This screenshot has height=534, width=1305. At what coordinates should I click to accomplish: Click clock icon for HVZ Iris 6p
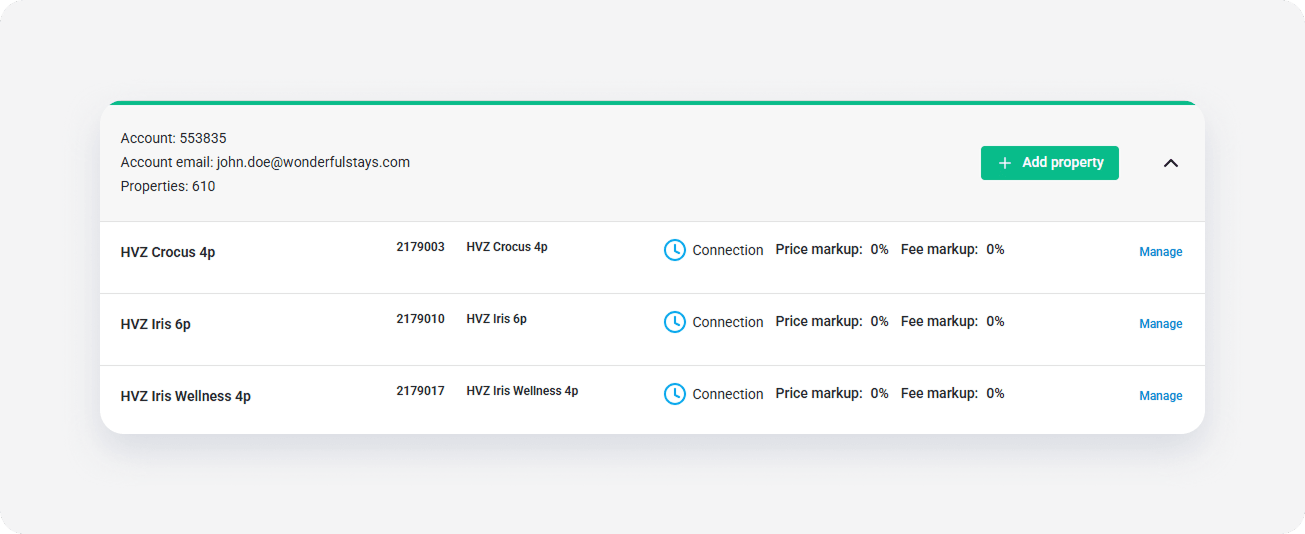(675, 322)
